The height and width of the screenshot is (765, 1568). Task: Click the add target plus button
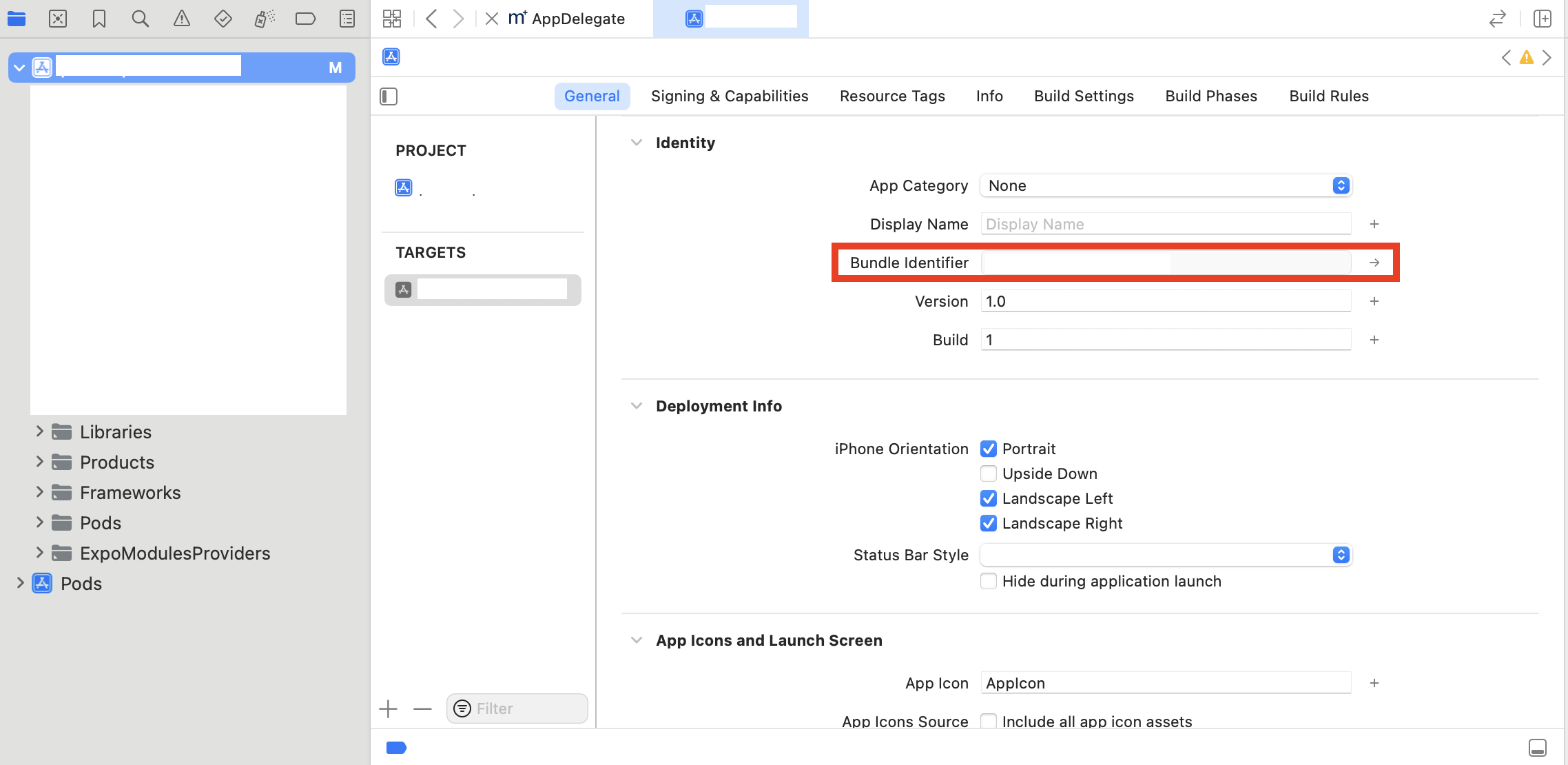(389, 708)
